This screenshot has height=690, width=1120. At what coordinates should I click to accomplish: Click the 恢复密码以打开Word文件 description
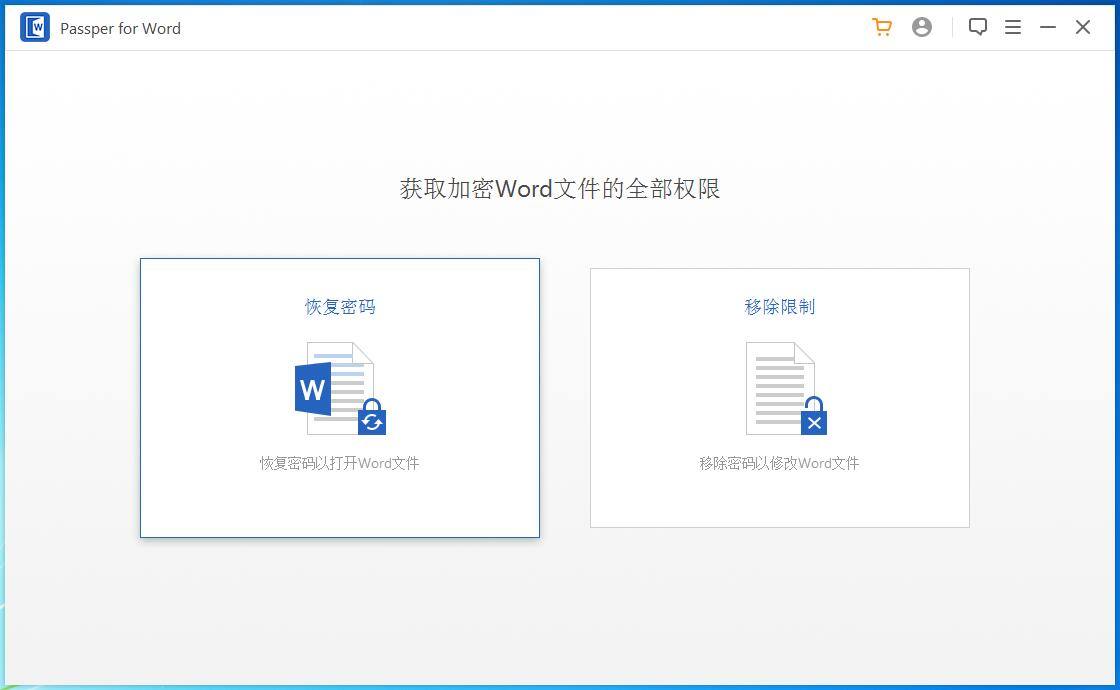(x=340, y=463)
